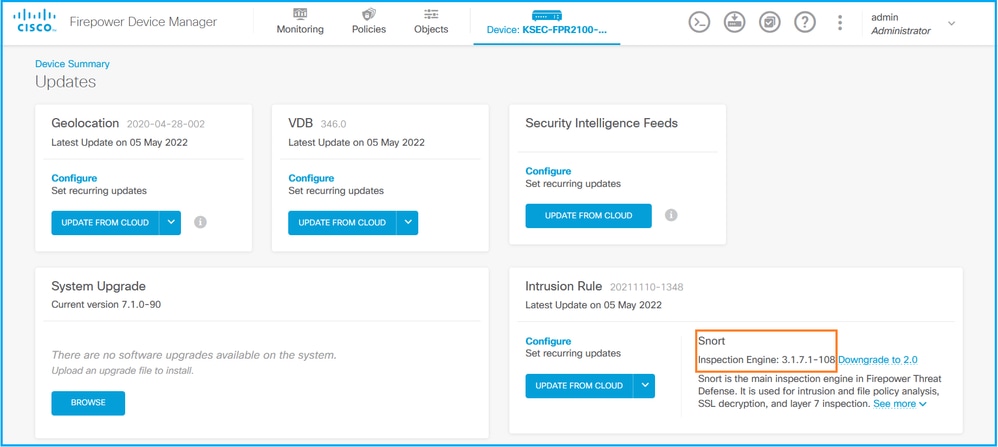The height and width of the screenshot is (447, 998).
Task: Click the Firepower Device Manager title
Action: tap(143, 22)
